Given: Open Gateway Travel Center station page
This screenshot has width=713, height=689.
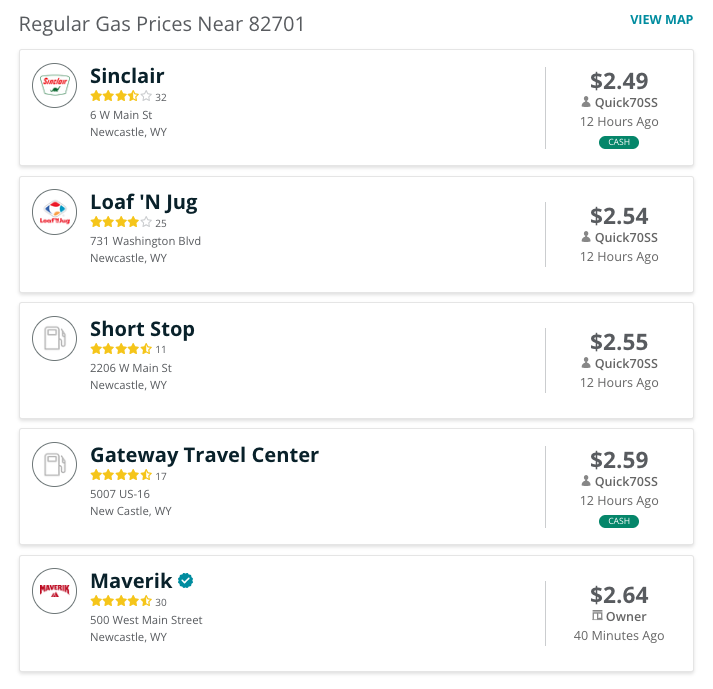Looking at the screenshot, I should click(x=205, y=455).
